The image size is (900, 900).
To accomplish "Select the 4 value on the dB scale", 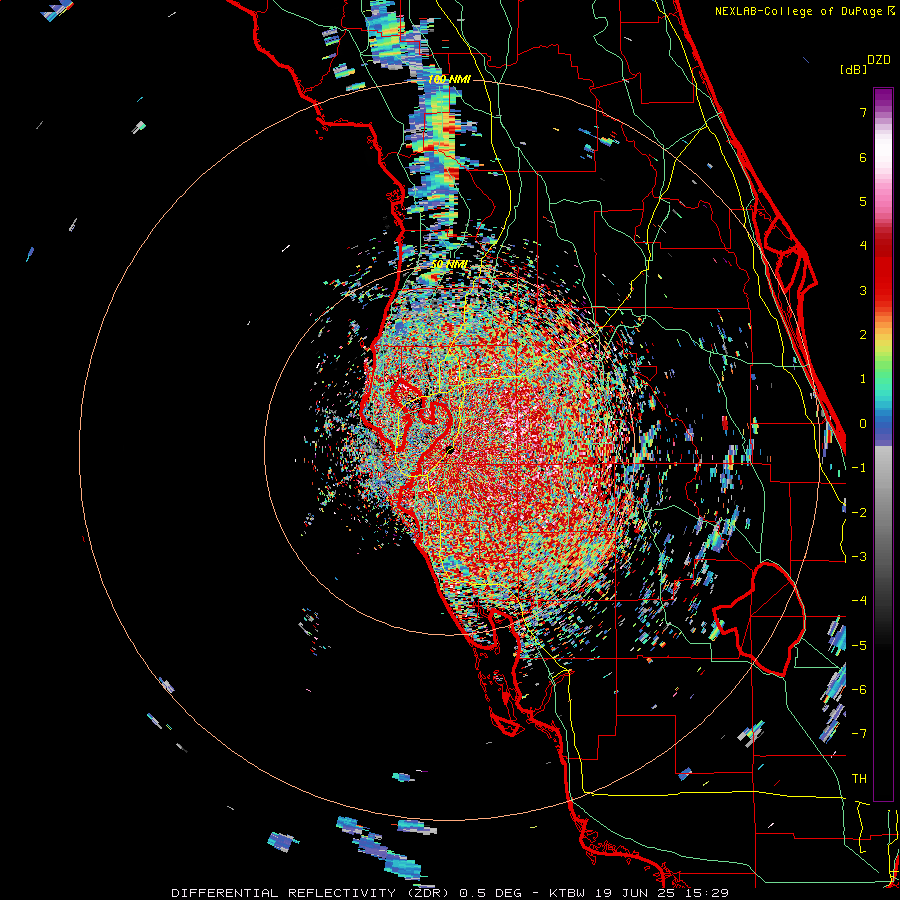I will [863, 246].
